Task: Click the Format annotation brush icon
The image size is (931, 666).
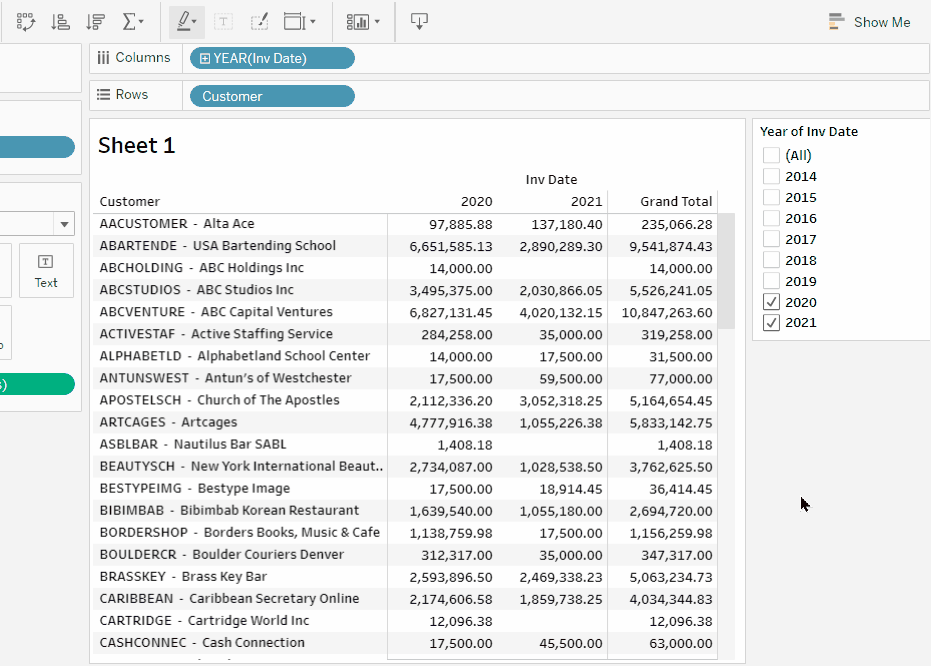Action: point(259,21)
